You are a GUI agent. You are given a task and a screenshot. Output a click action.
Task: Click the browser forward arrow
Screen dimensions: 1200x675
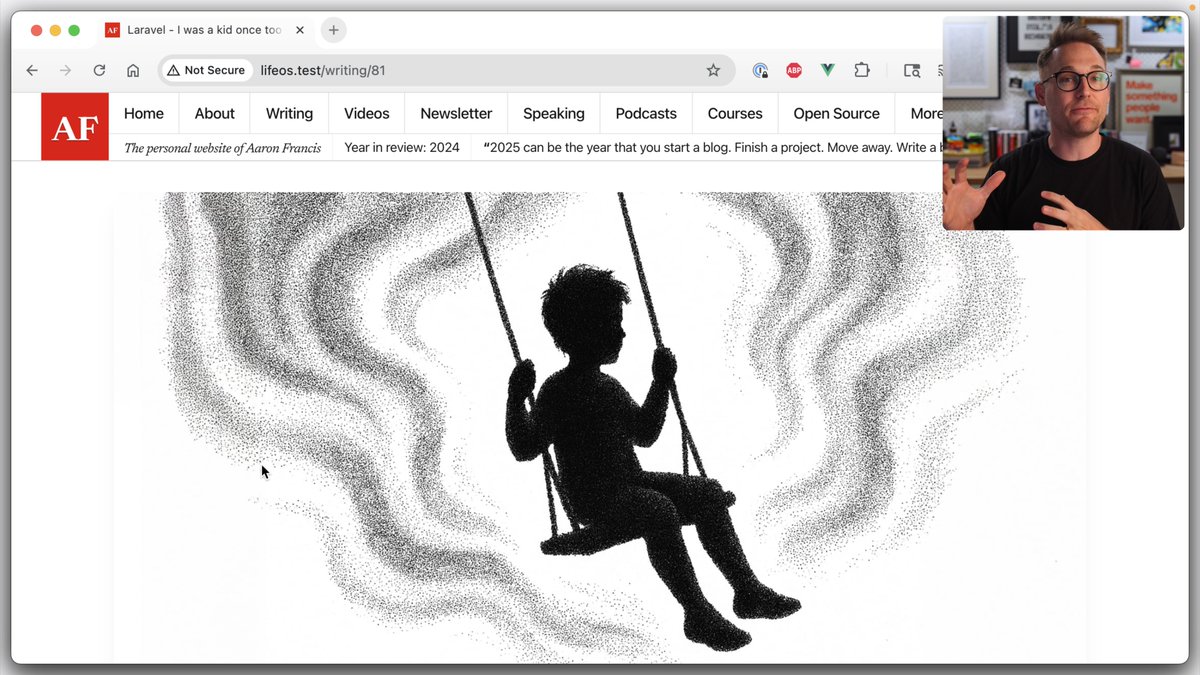tap(65, 70)
